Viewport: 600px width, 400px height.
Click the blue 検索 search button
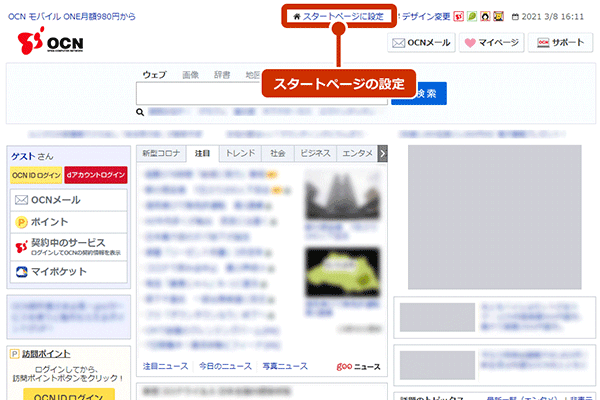(x=431, y=93)
